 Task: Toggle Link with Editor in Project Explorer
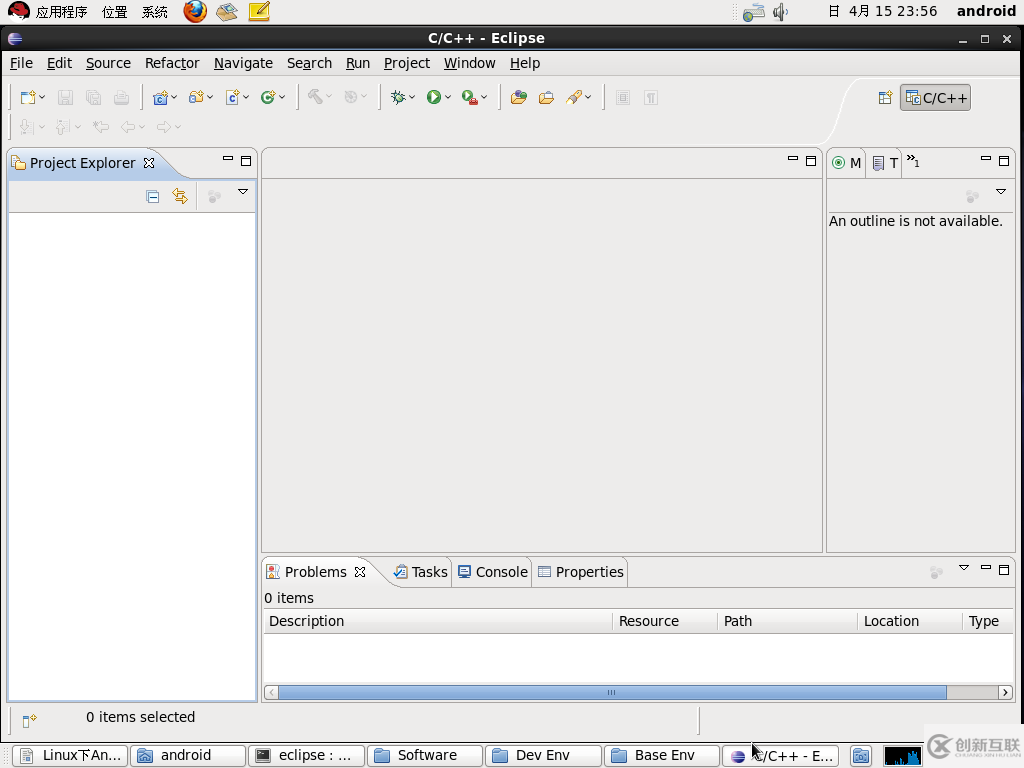click(x=180, y=196)
